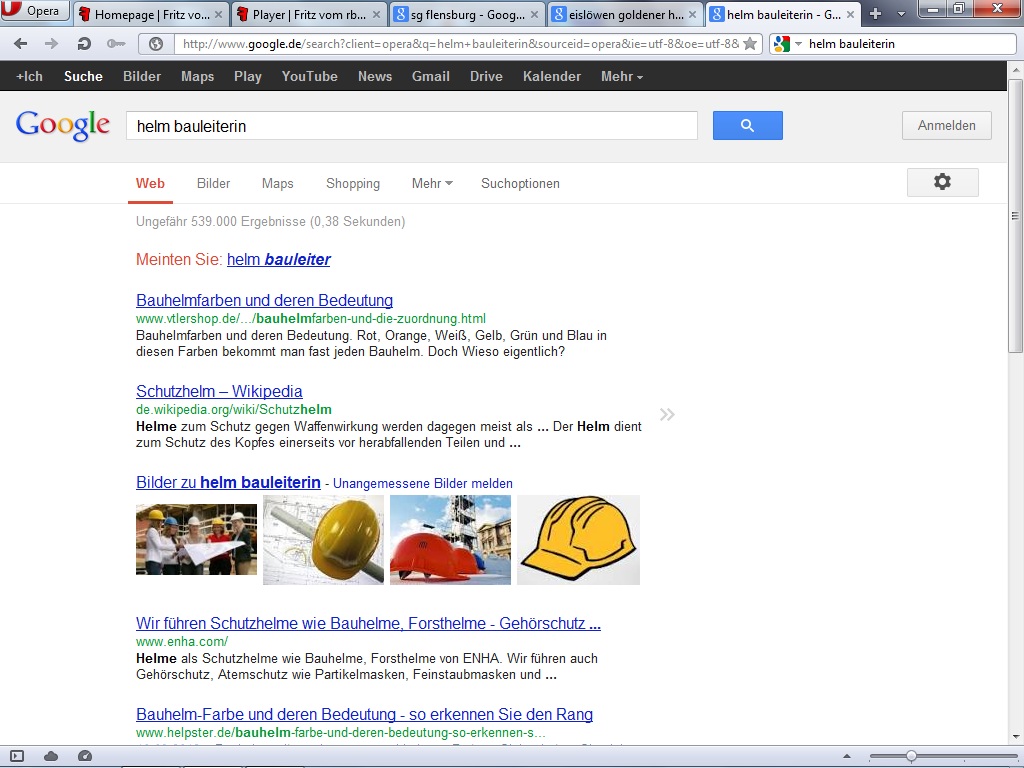Click the vertical scrollbar thumb
The height and width of the screenshot is (768, 1024).
[1015, 216]
